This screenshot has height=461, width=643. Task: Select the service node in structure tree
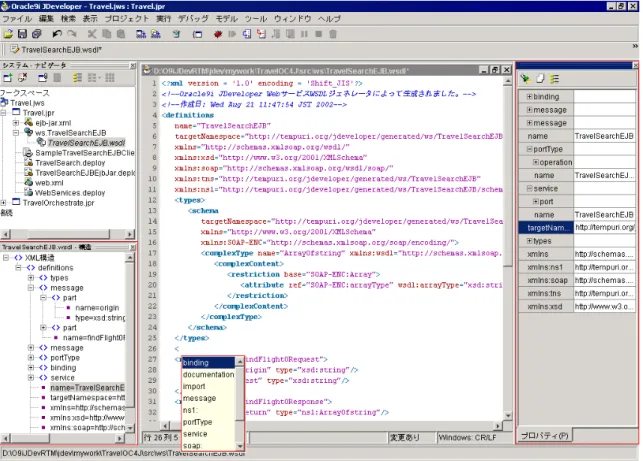pos(62,378)
